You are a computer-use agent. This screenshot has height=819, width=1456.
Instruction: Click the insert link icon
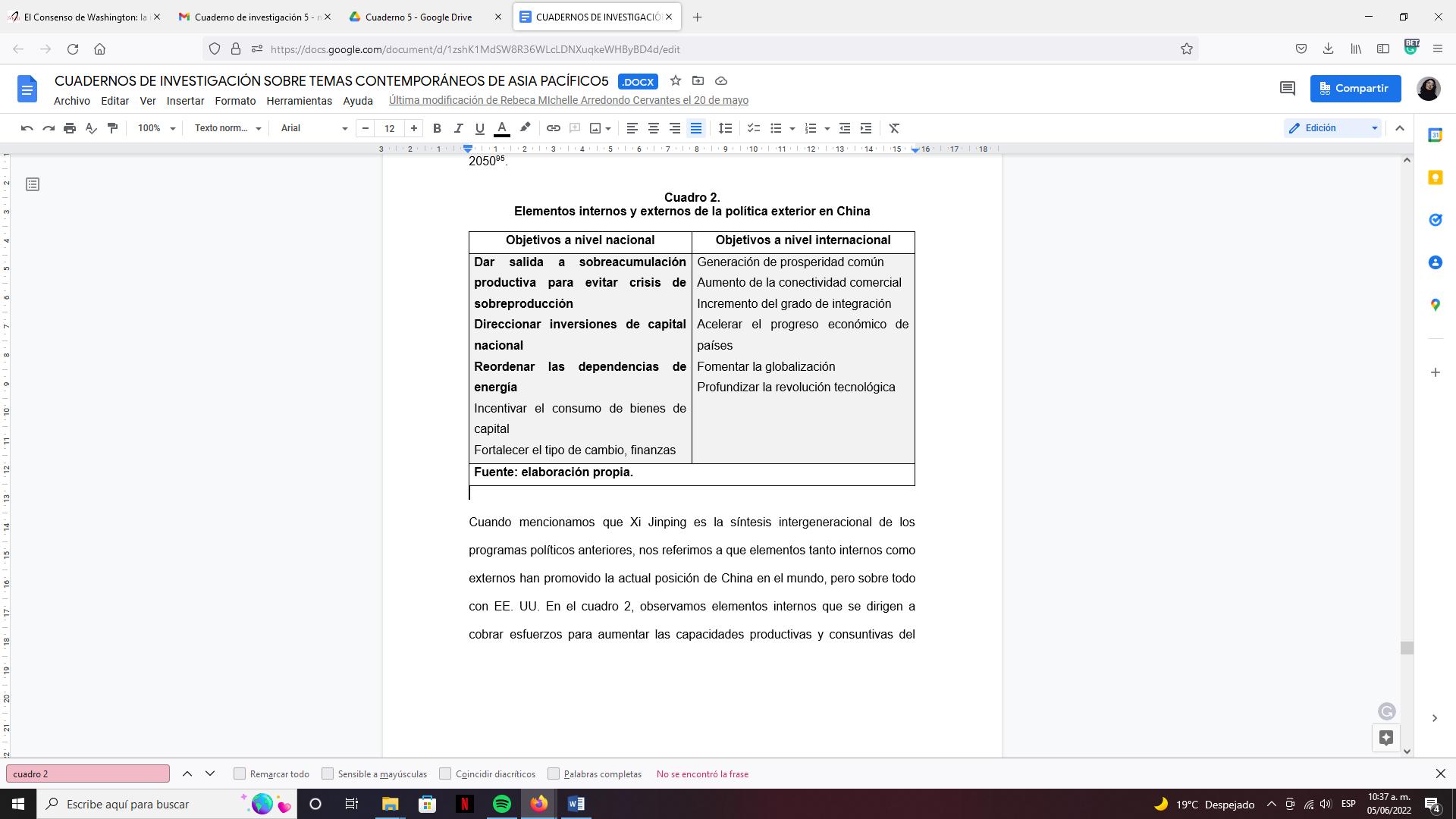(x=554, y=128)
